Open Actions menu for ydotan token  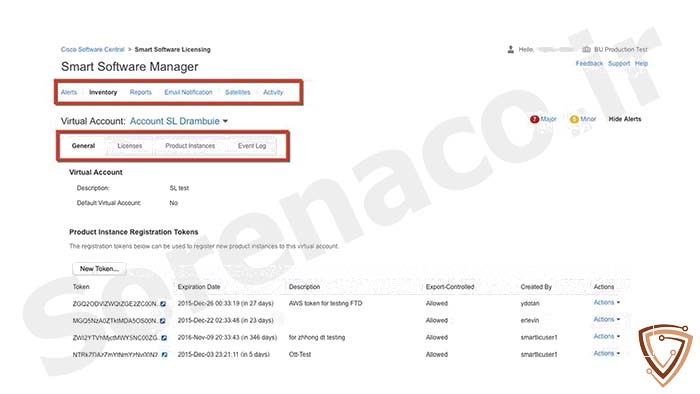606,303
